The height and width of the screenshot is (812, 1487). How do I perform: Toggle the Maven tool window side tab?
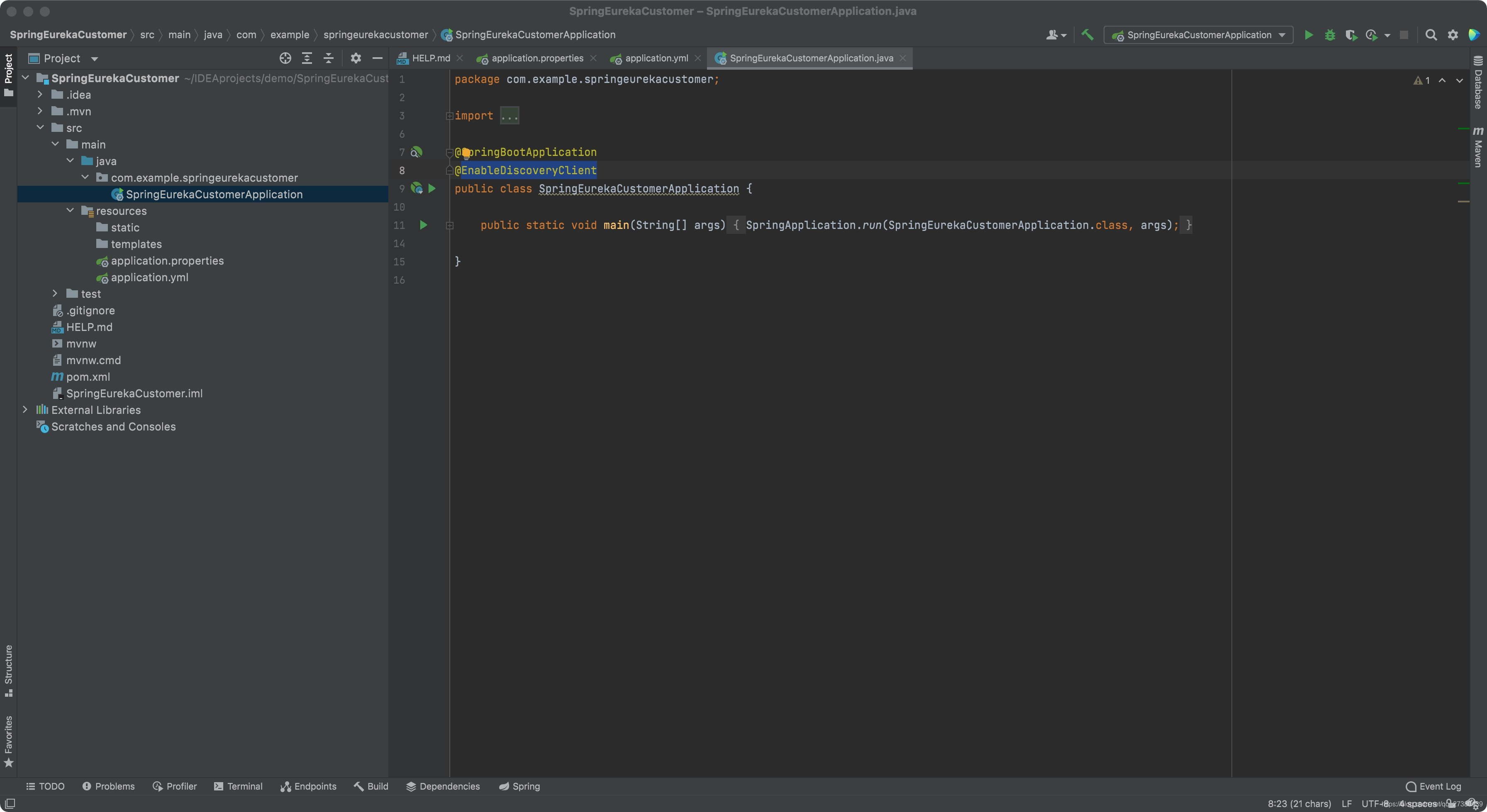pyautogui.click(x=1478, y=147)
